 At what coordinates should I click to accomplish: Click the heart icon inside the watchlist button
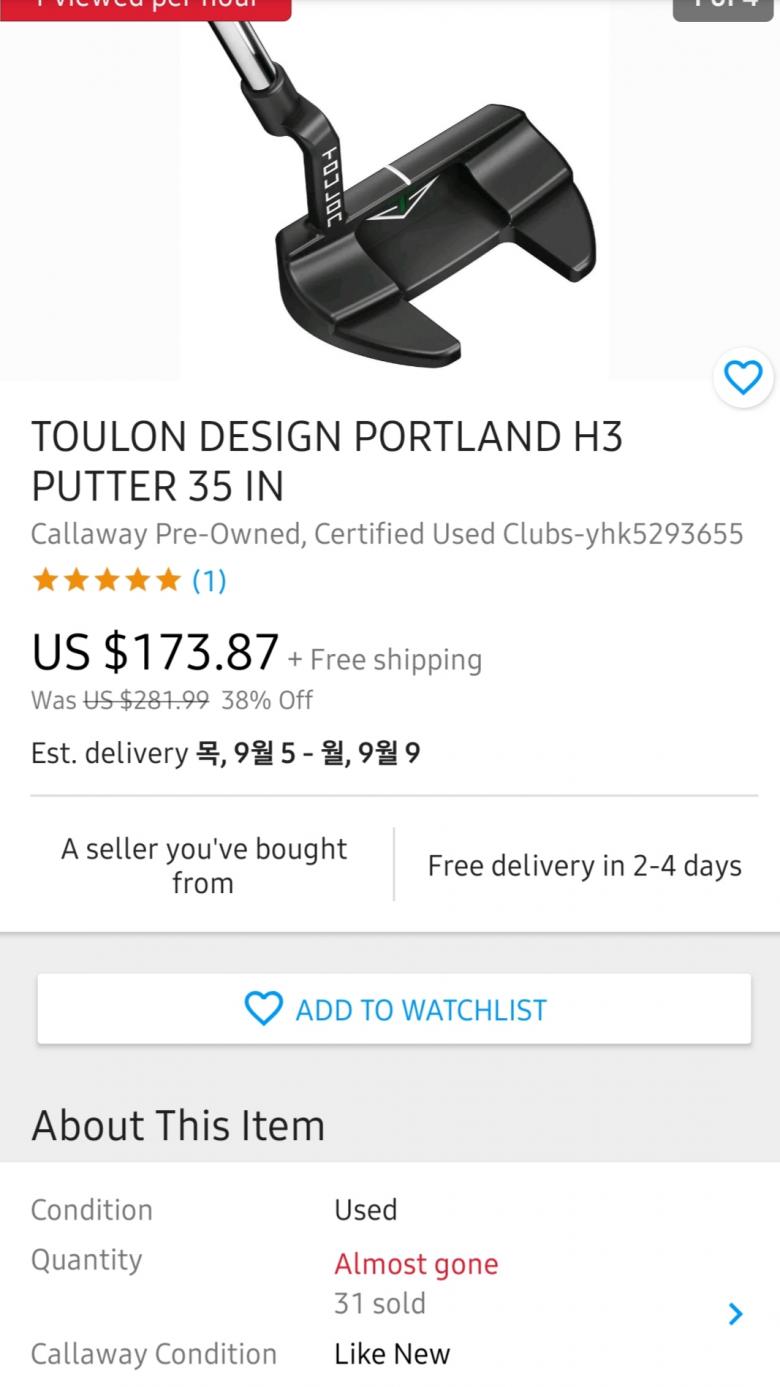(x=264, y=1009)
